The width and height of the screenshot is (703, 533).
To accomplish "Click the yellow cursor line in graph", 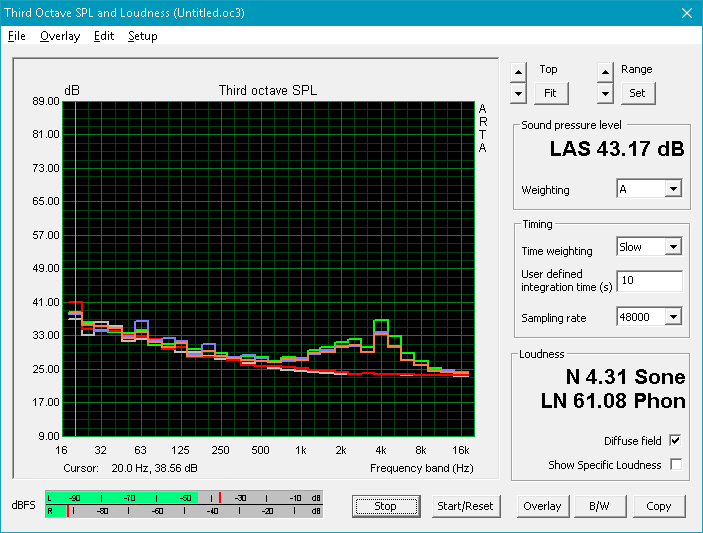I will tap(75, 269).
